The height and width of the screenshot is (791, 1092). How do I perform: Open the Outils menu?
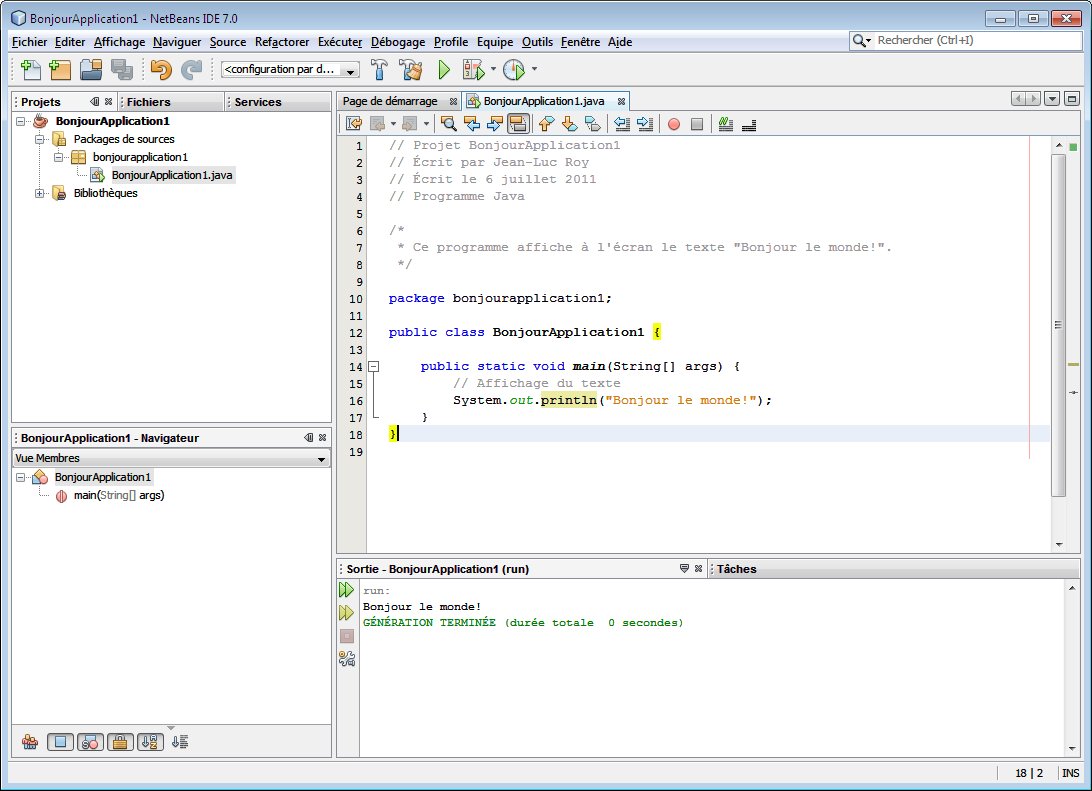[x=537, y=42]
